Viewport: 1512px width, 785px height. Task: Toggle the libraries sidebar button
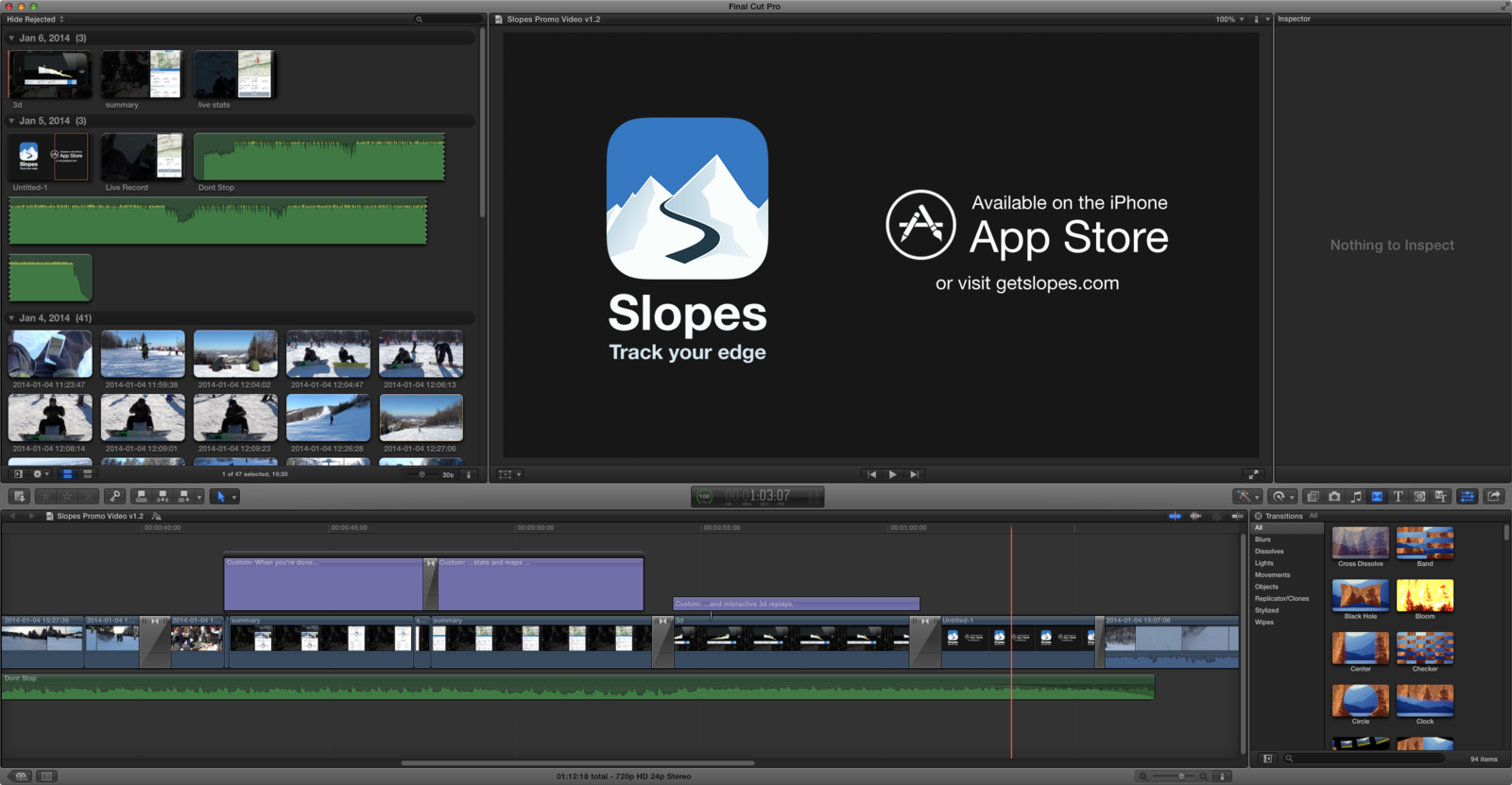[18, 474]
